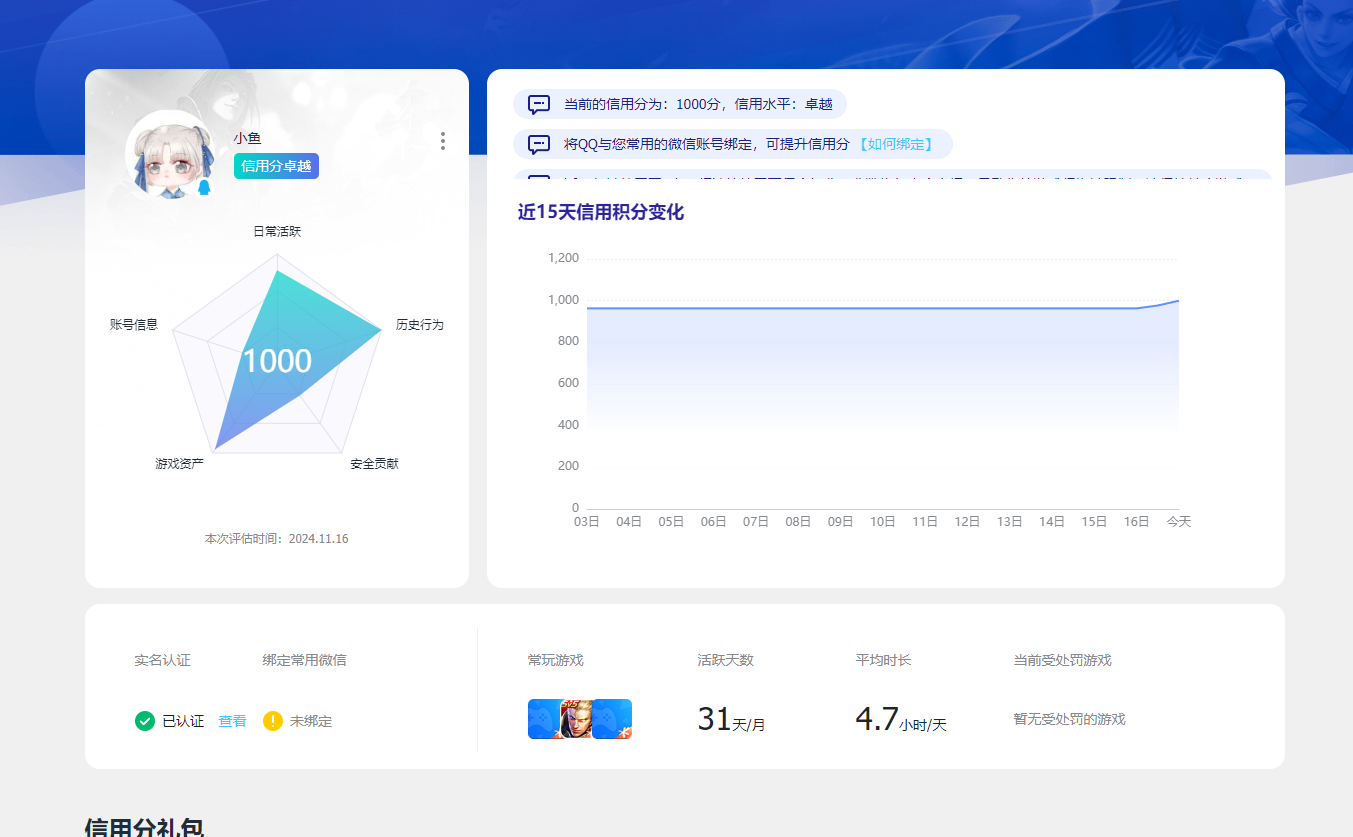This screenshot has width=1353, height=837.
Task: Click the 1000 score in radar chart
Action: point(277,361)
